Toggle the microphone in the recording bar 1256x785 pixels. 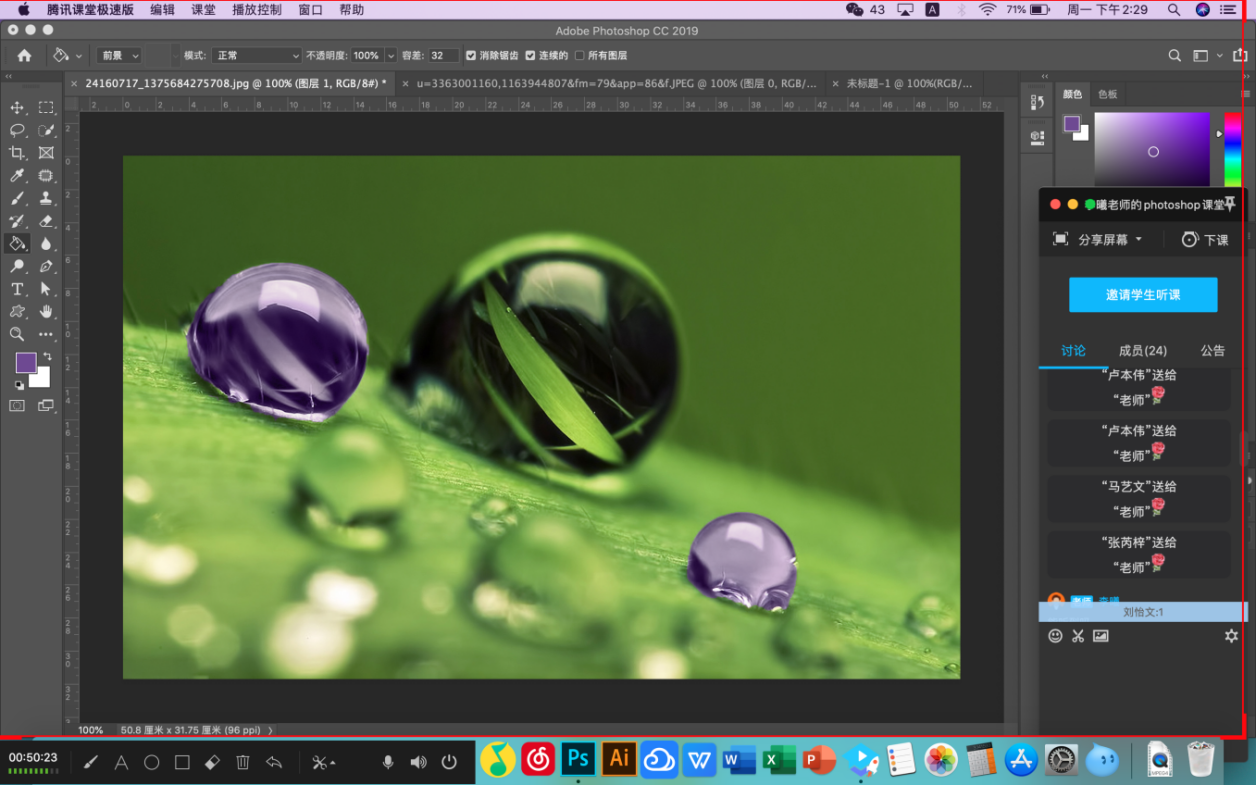pyautogui.click(x=388, y=762)
